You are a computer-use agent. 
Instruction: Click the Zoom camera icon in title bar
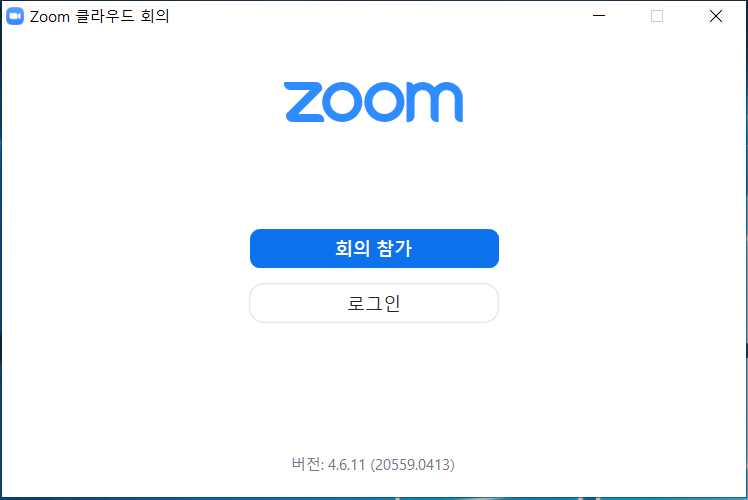[x=15, y=16]
